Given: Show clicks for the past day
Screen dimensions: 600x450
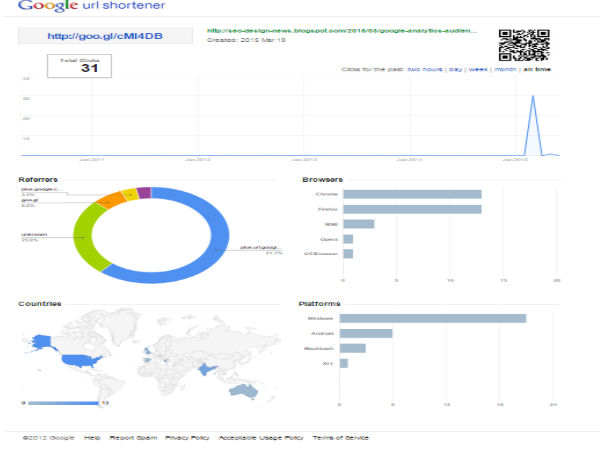Looking at the screenshot, I should (455, 69).
